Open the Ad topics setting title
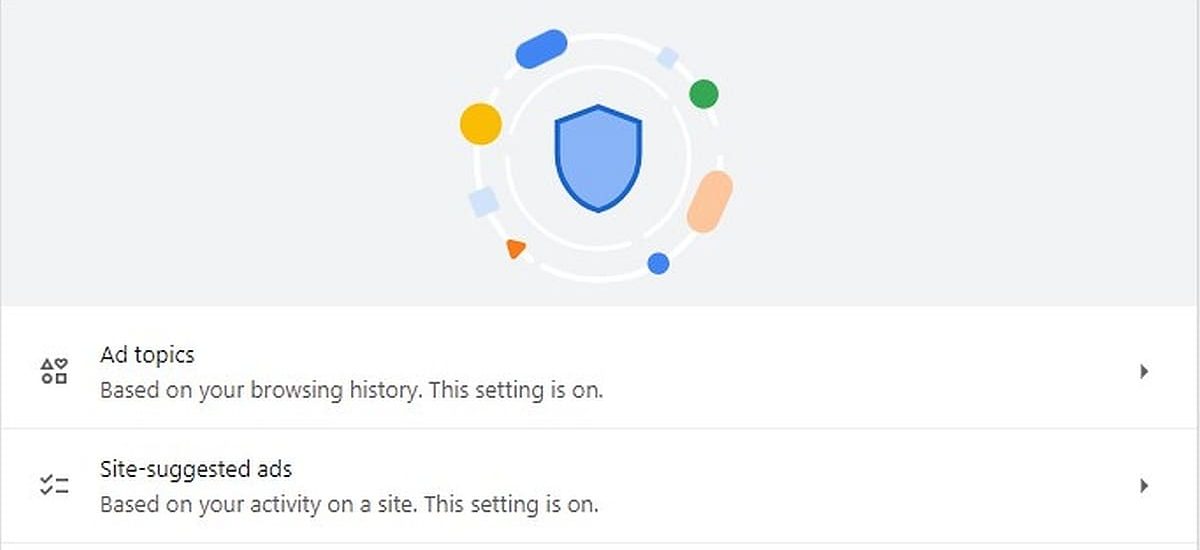Viewport: 1200px width, 550px height. click(x=147, y=355)
